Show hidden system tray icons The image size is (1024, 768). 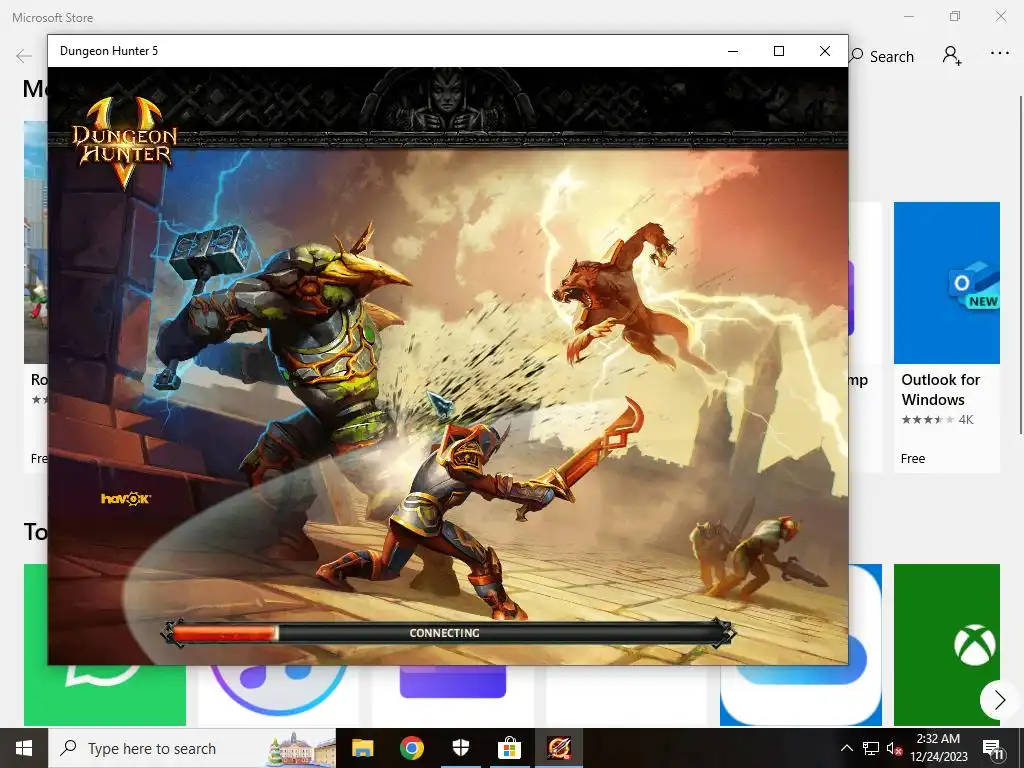pyautogui.click(x=846, y=748)
